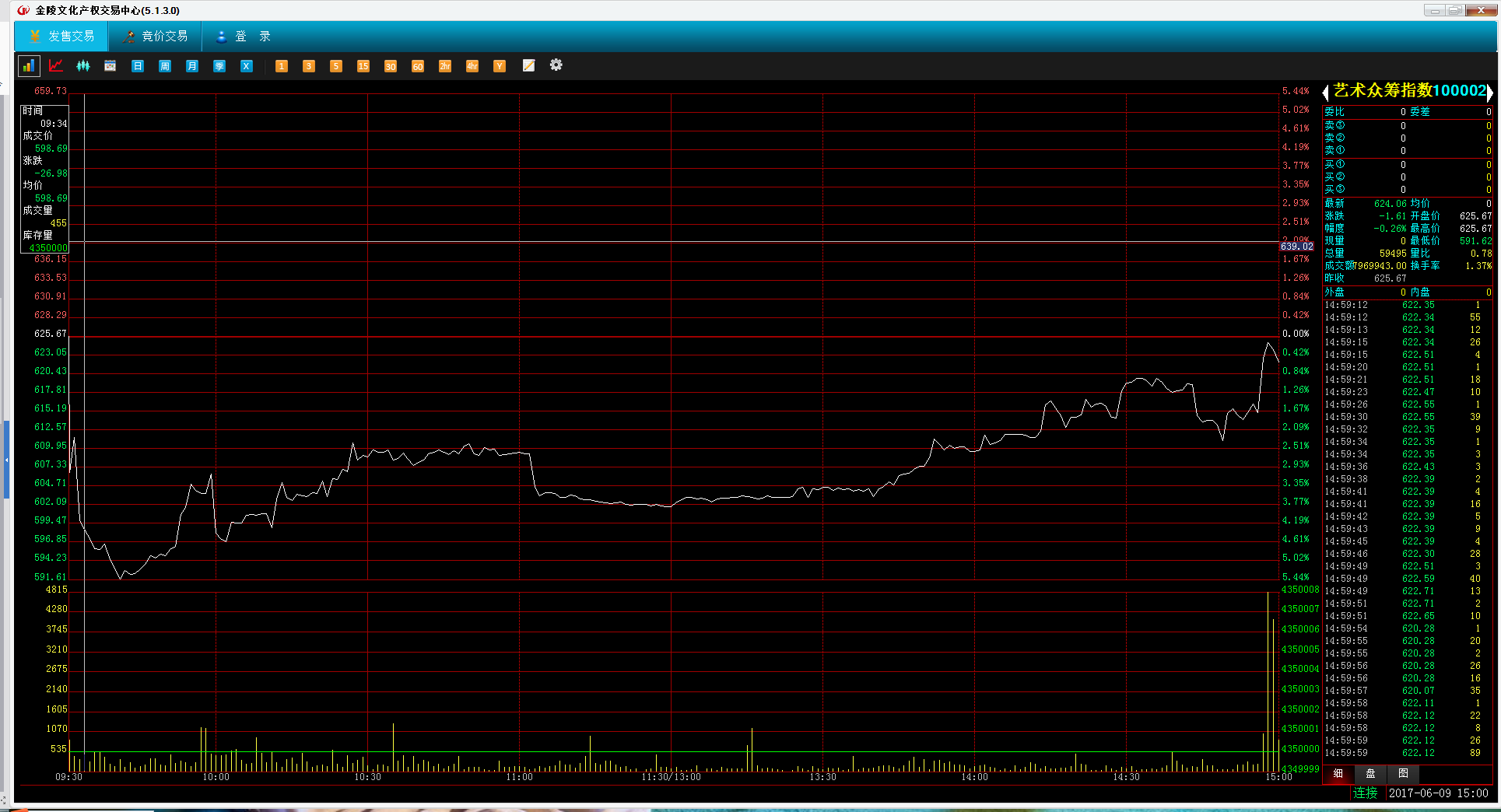Click the 10:30 time axis label
The image size is (1501, 812).
tap(367, 777)
